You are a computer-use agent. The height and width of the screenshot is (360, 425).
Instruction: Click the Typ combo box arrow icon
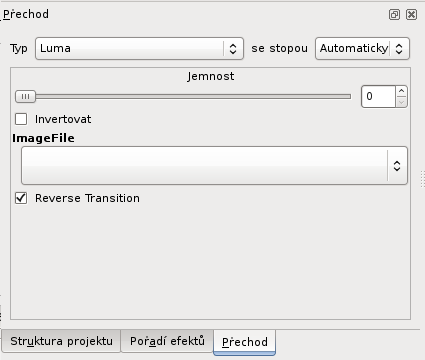tap(233, 49)
